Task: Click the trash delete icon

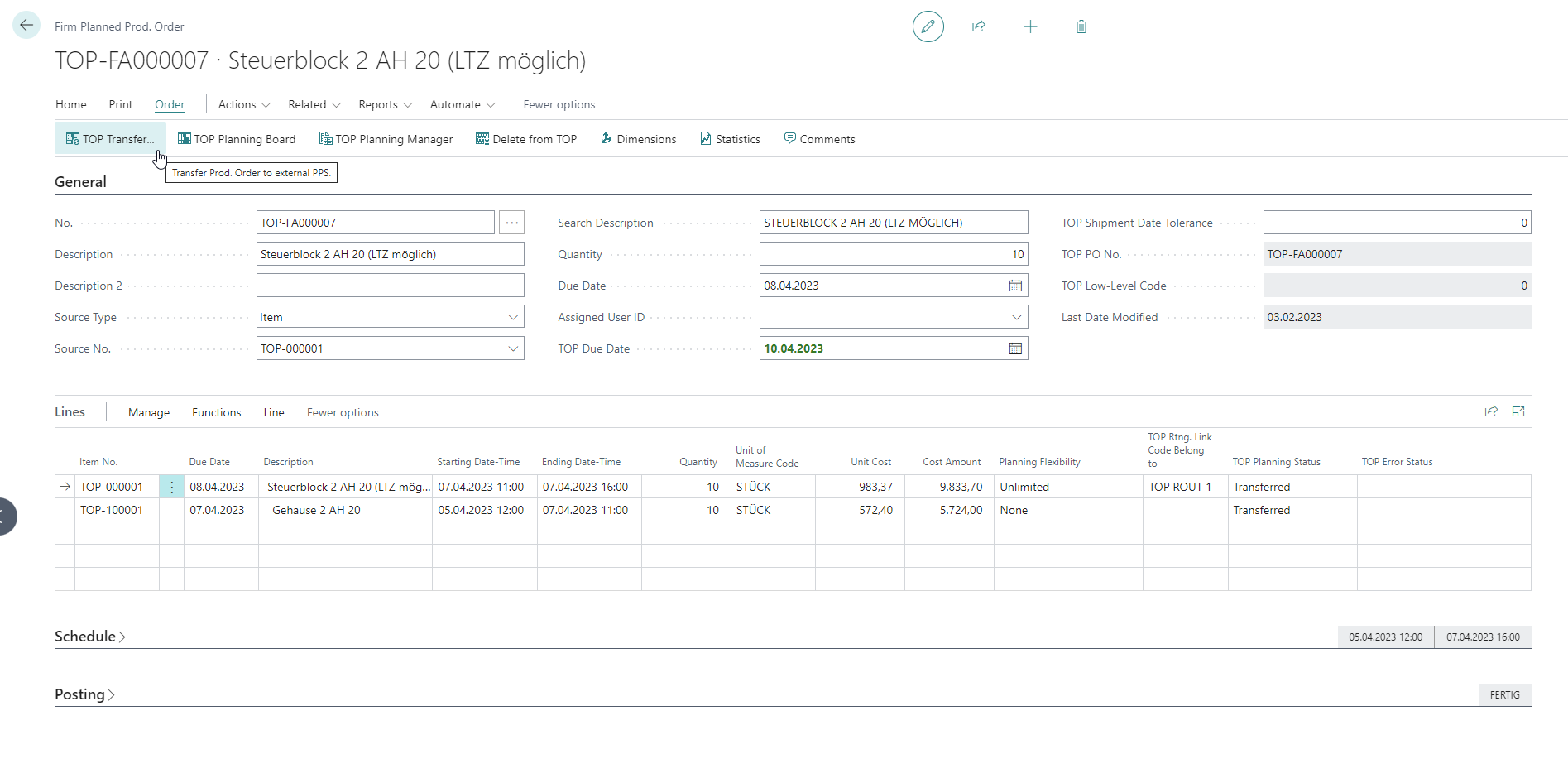Action: point(1081,26)
